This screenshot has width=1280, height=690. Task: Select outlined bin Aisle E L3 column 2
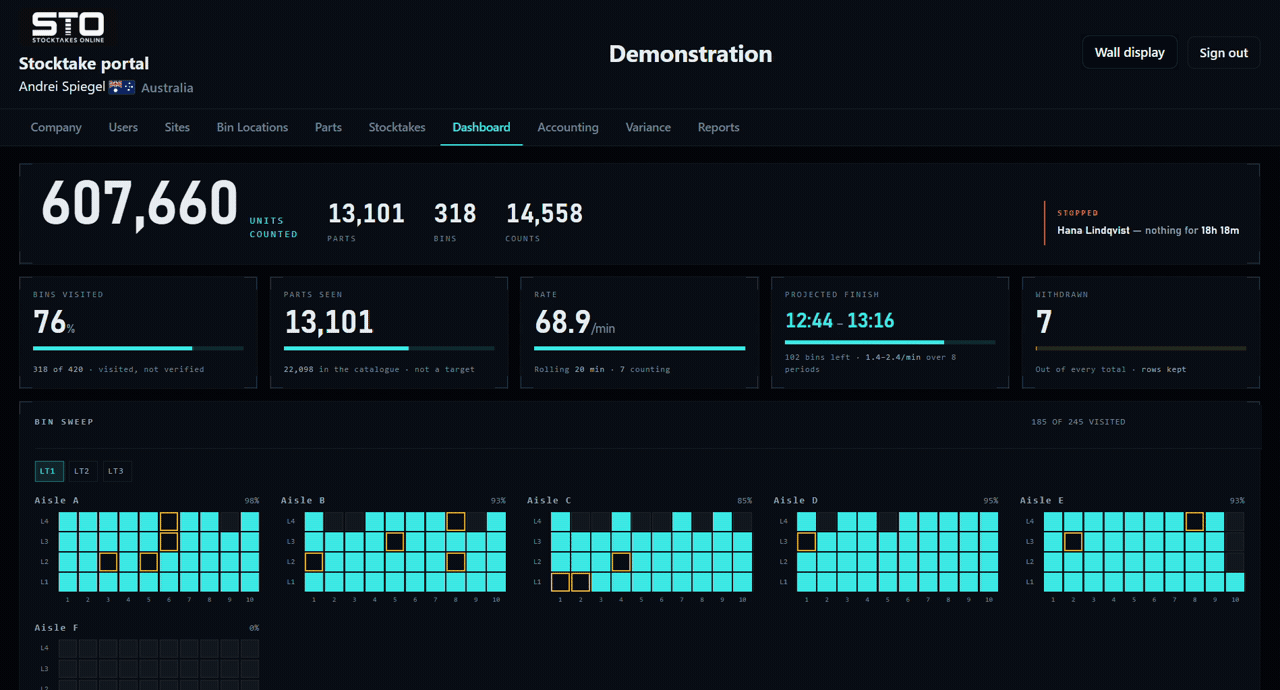pos(1073,541)
